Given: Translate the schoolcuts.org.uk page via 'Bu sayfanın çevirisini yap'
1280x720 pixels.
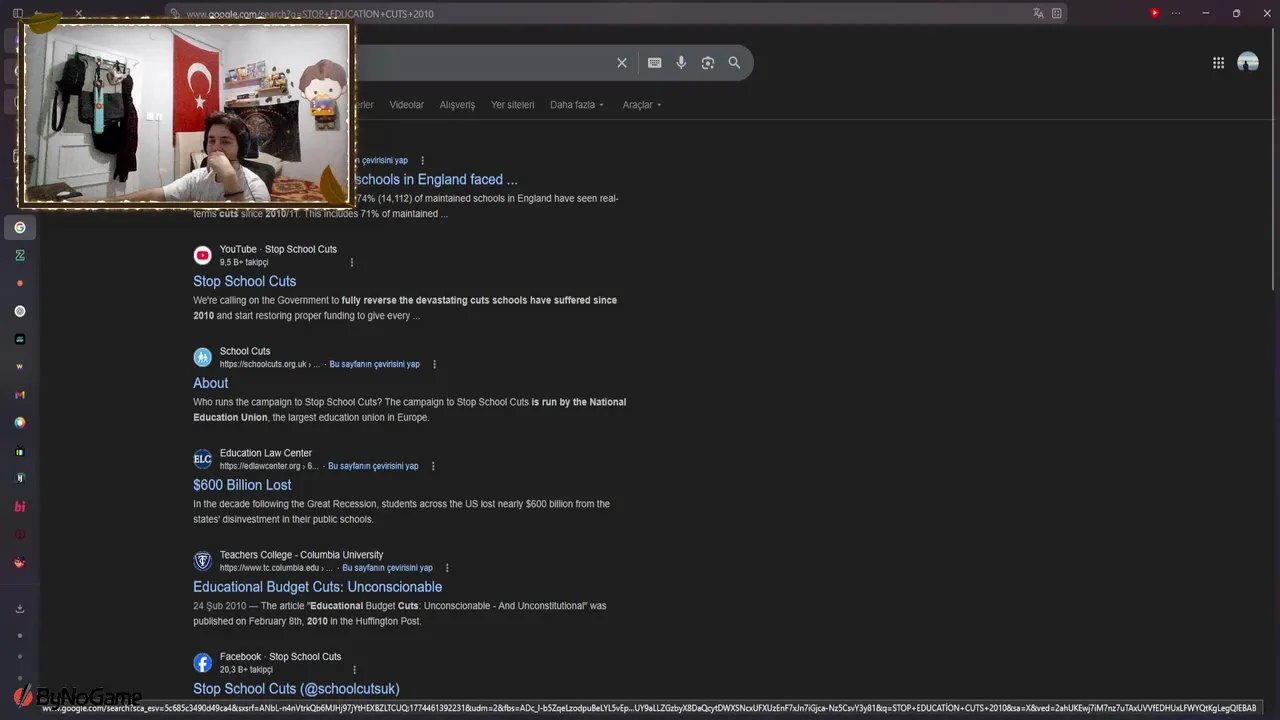Looking at the screenshot, I should (x=374, y=364).
